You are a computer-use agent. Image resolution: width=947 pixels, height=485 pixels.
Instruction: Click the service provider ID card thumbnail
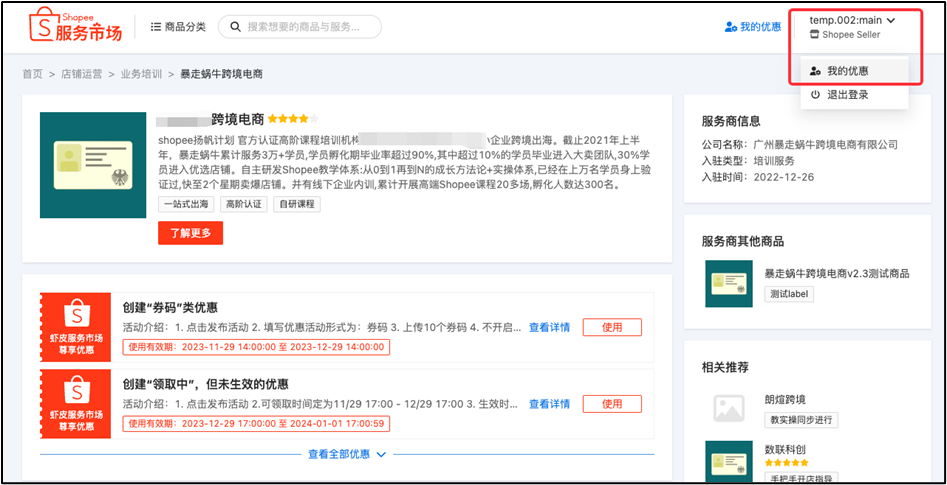click(93, 165)
